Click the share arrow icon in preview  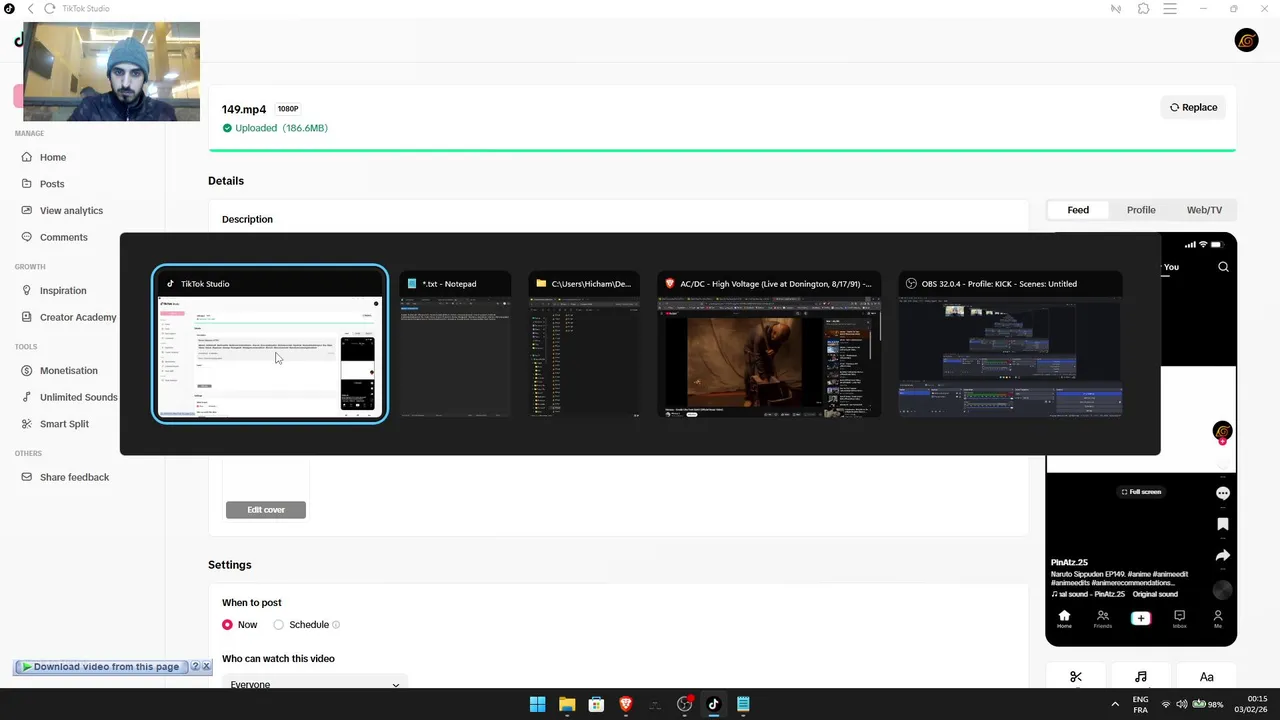click(1222, 555)
